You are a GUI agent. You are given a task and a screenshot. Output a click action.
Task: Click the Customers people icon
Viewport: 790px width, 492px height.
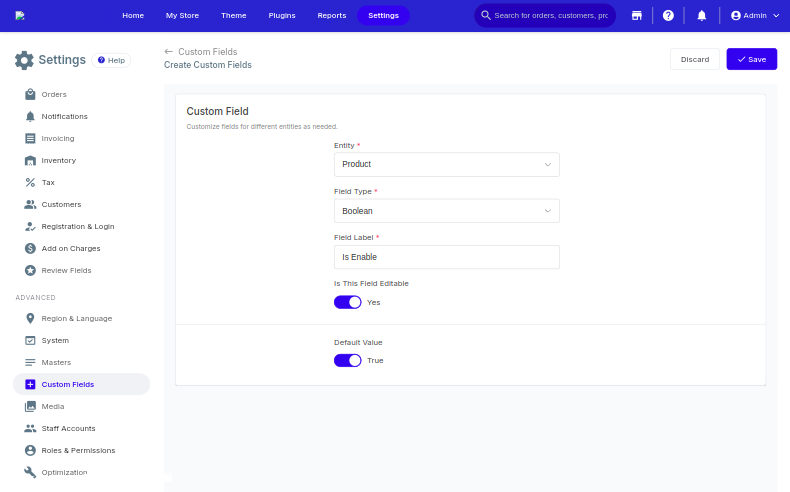tap(30, 204)
